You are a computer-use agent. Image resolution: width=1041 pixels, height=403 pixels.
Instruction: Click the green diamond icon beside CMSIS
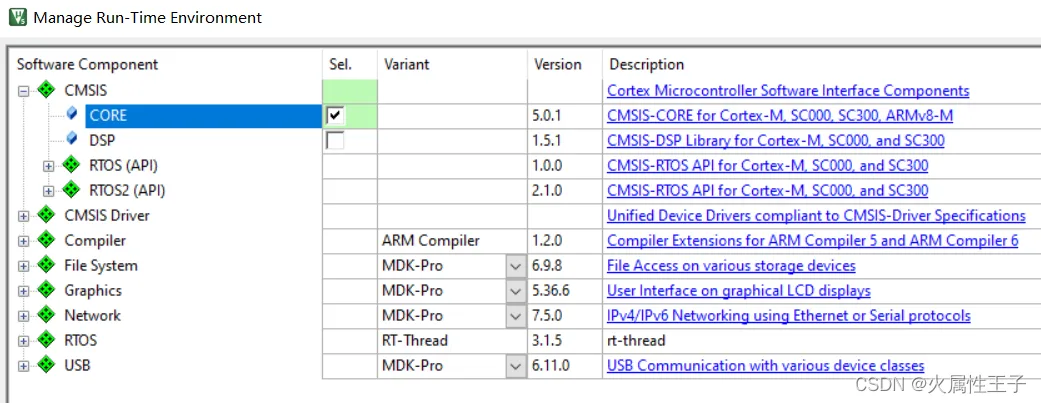[x=46, y=90]
